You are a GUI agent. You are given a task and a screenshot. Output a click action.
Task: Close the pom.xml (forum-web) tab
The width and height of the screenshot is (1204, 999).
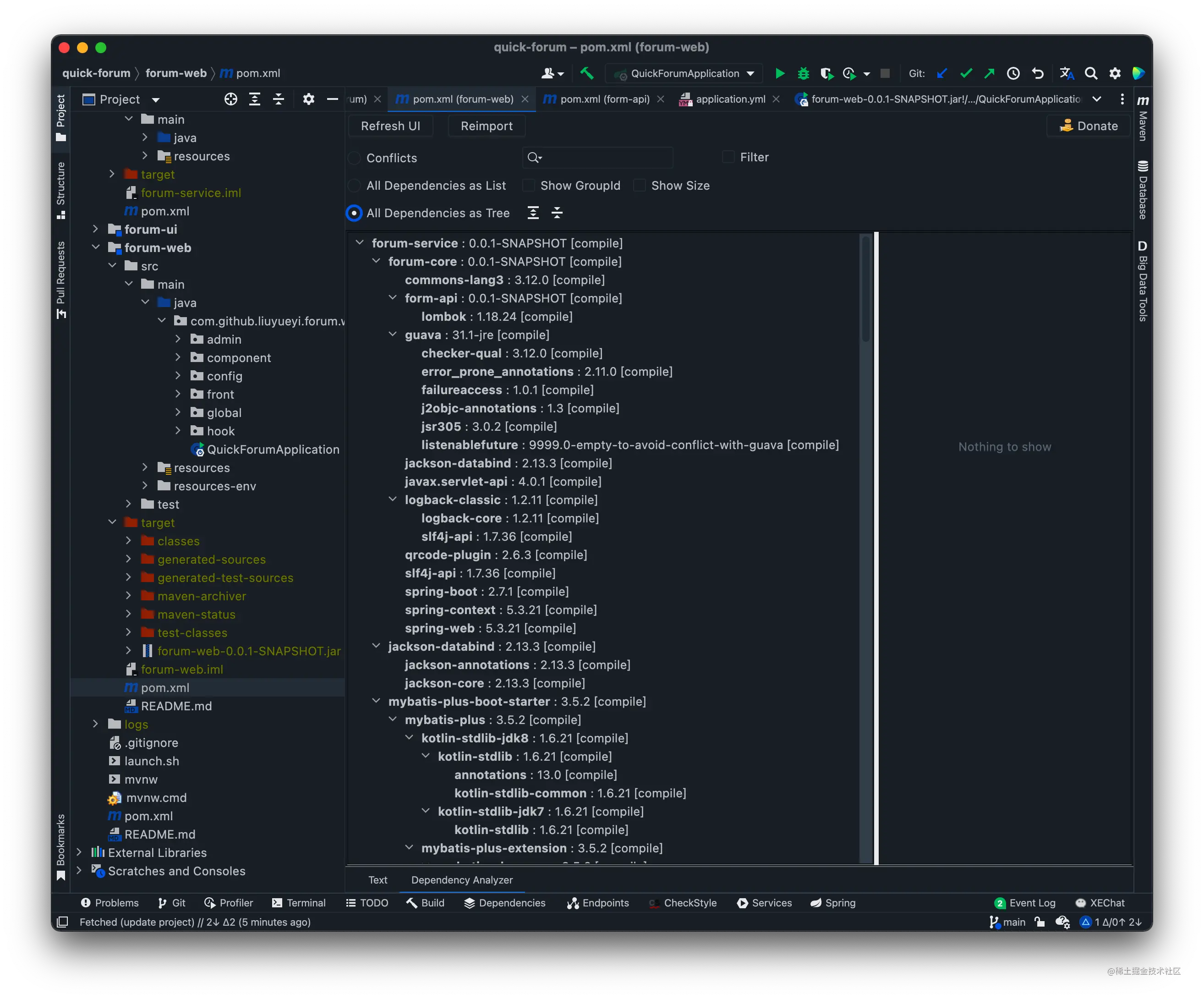525,99
